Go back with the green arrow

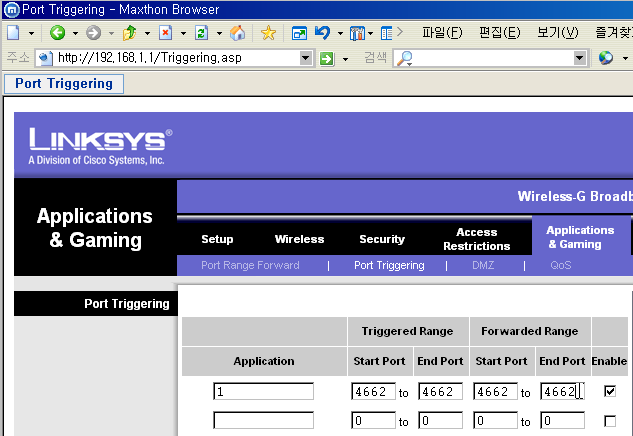[x=57, y=33]
